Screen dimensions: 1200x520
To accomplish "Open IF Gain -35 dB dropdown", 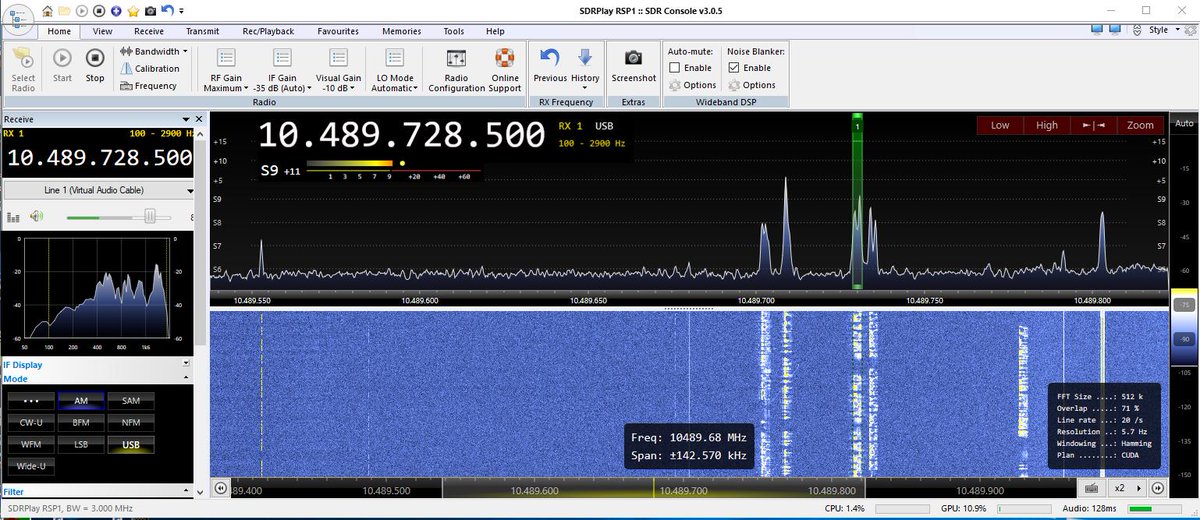I will pos(281,70).
